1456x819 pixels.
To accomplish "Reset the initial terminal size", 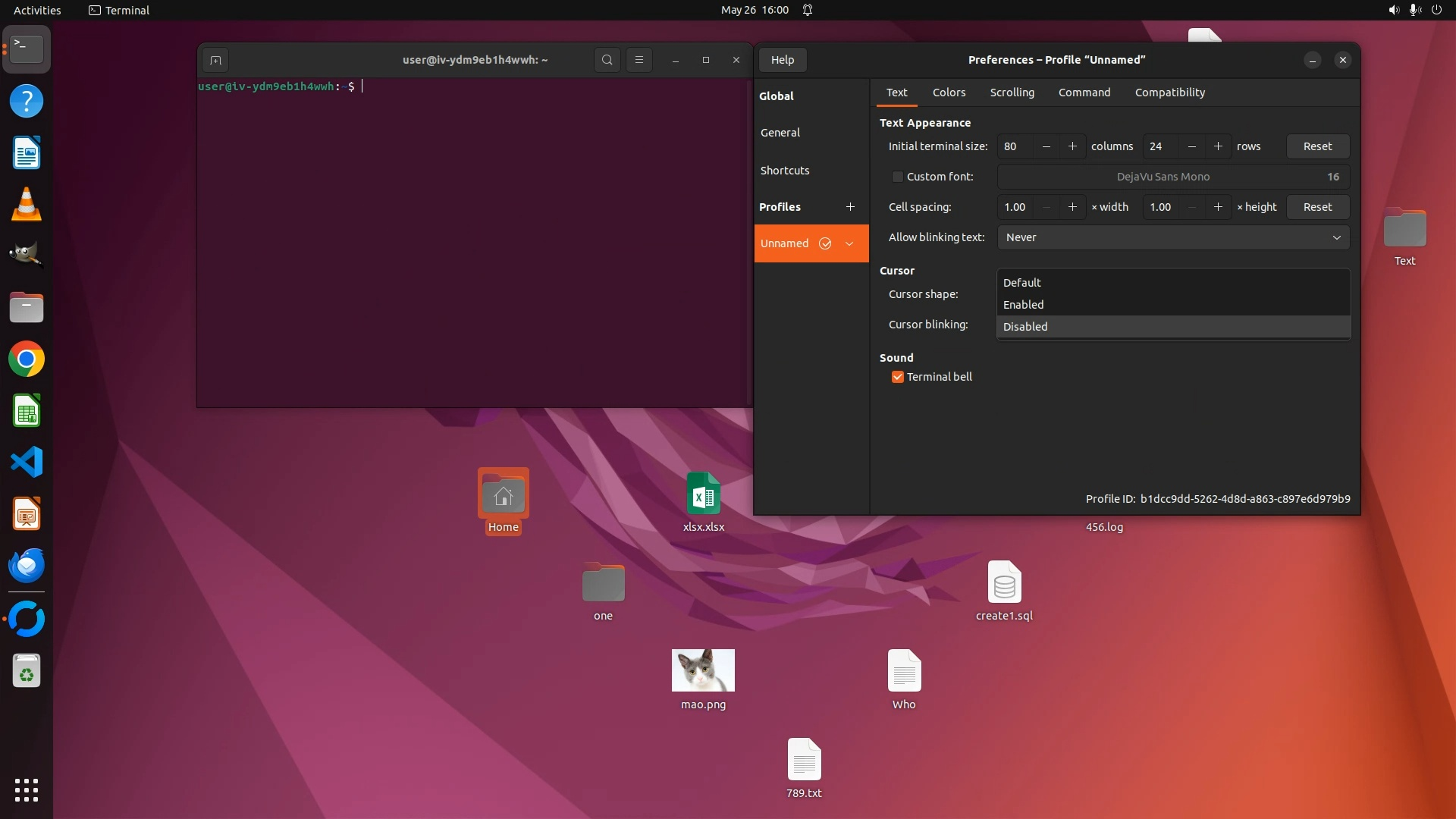I will pos(1317,146).
